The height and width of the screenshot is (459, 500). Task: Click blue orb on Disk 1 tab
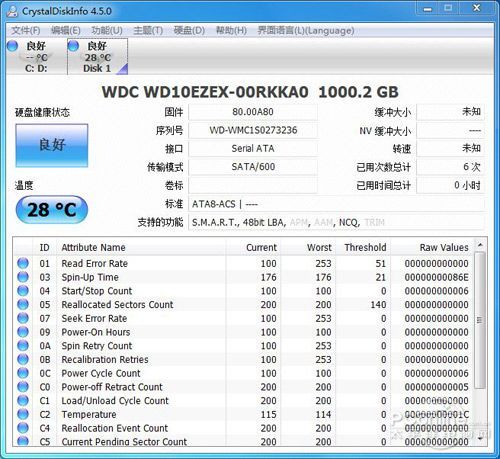pos(73,46)
